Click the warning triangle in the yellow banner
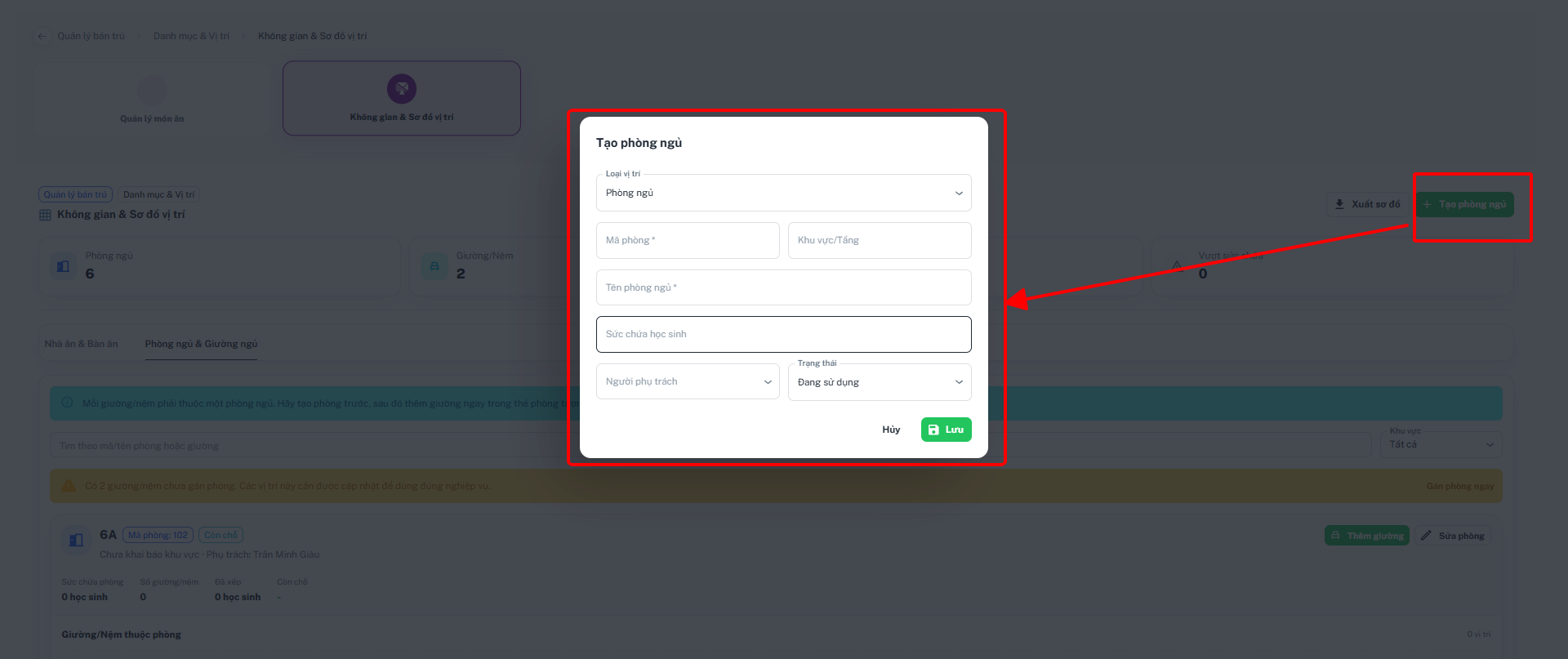Screen dimensions: 1568x659 (x=69, y=486)
